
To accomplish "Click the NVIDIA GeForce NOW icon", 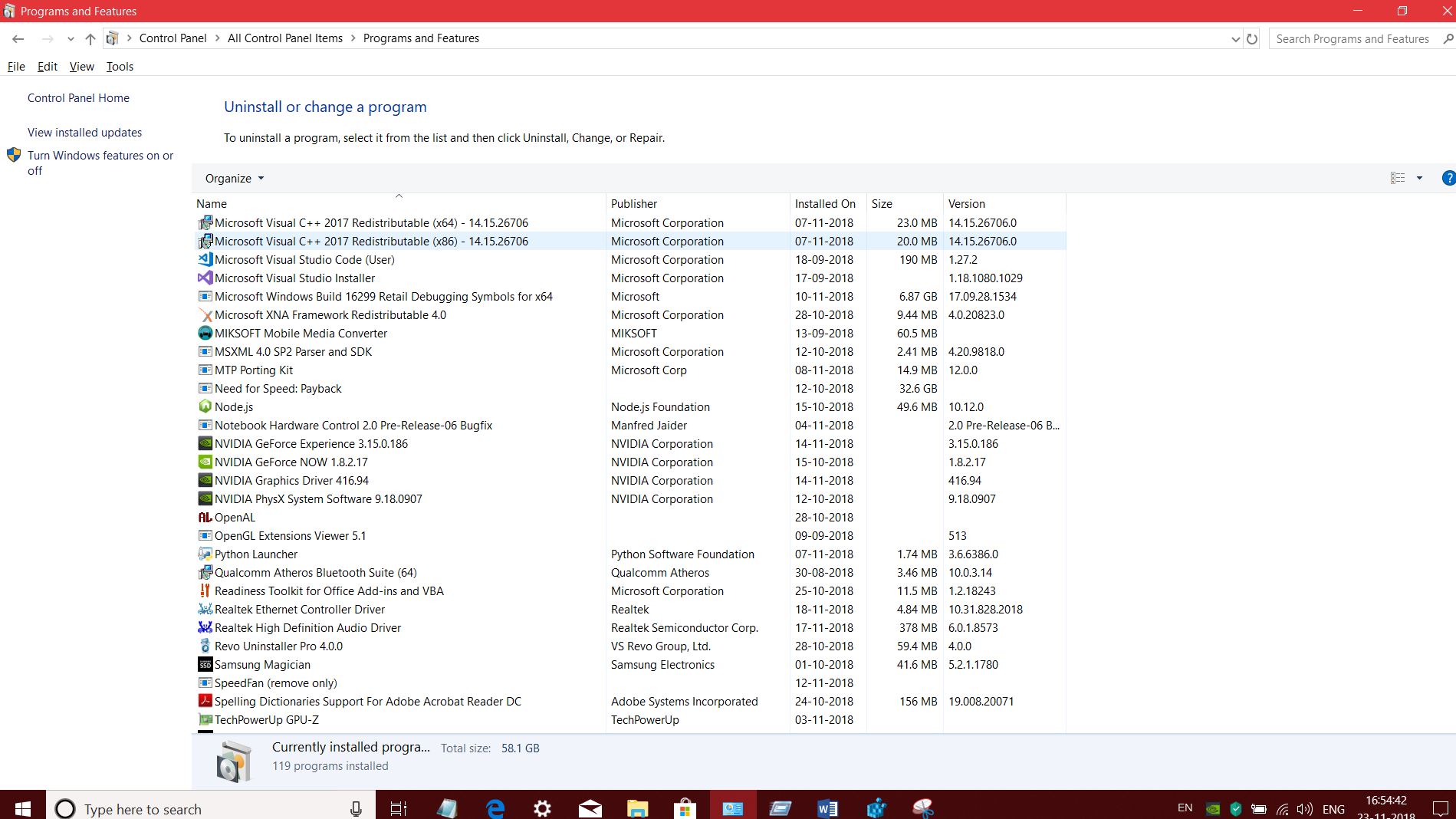I will pyautogui.click(x=205, y=462).
